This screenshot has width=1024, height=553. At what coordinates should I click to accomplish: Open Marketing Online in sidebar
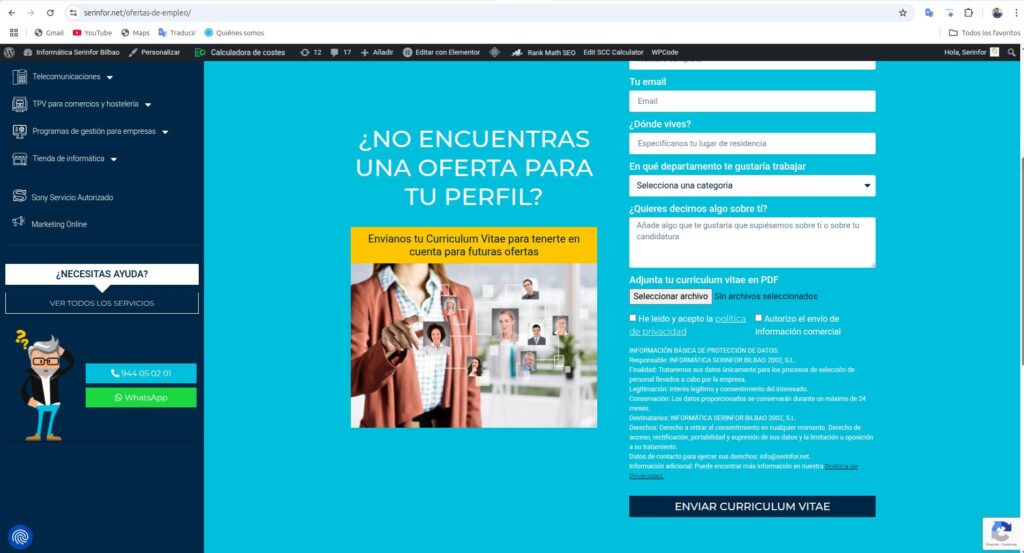(59, 224)
